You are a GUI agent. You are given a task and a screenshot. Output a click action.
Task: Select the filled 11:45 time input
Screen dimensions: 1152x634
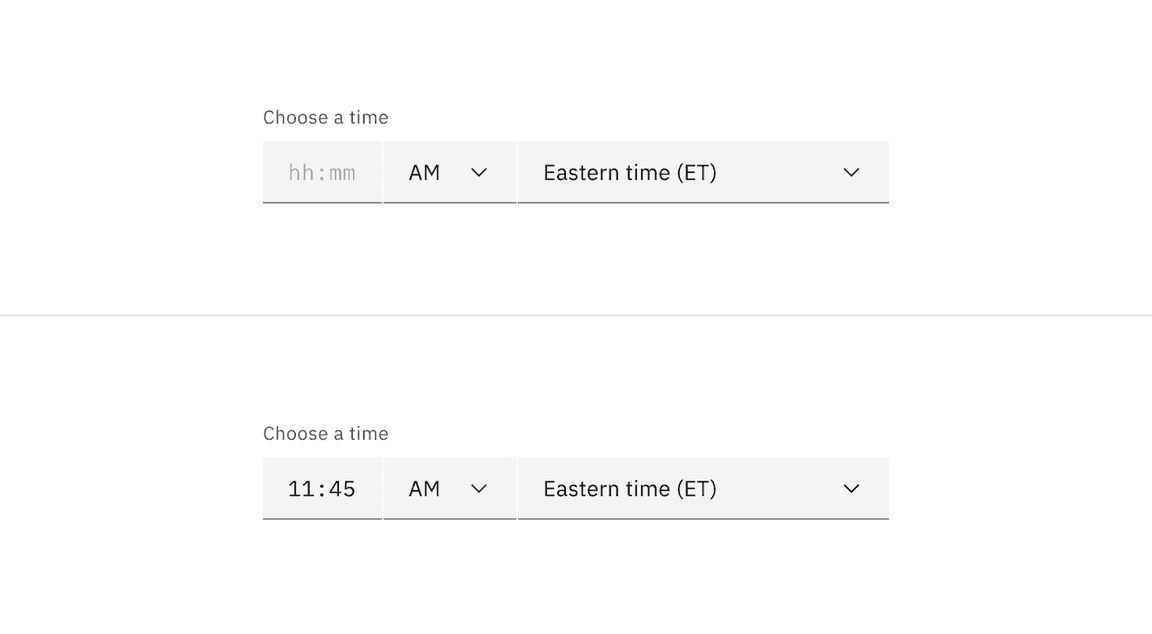click(x=321, y=488)
